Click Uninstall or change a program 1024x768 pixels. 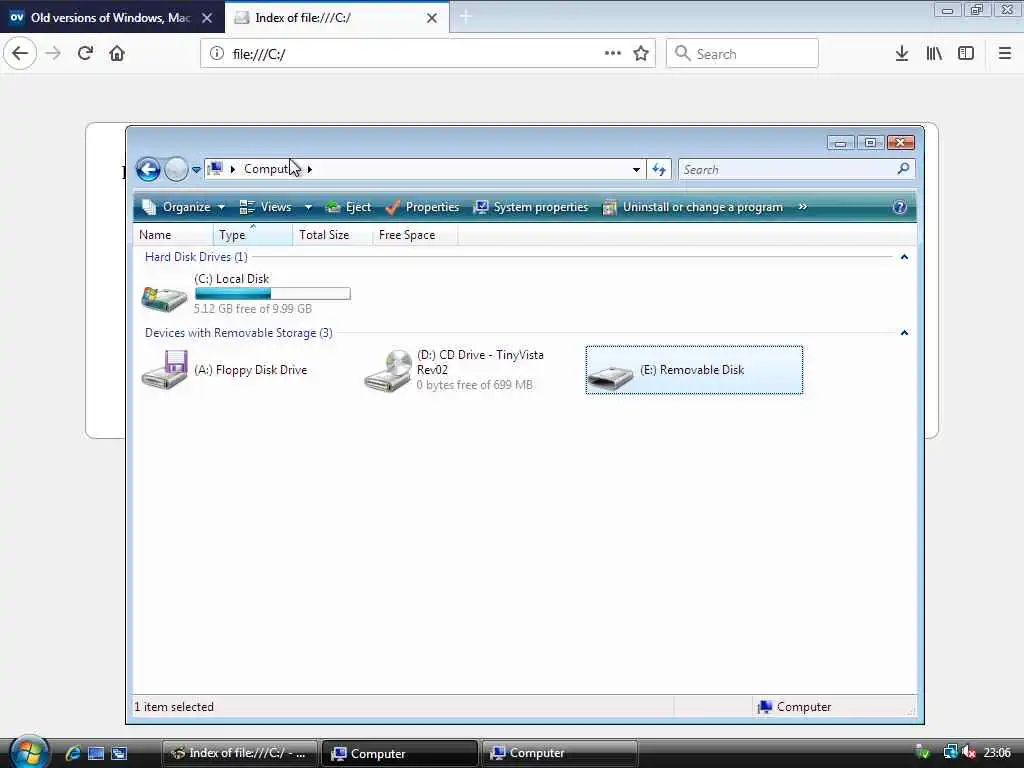tap(692, 207)
